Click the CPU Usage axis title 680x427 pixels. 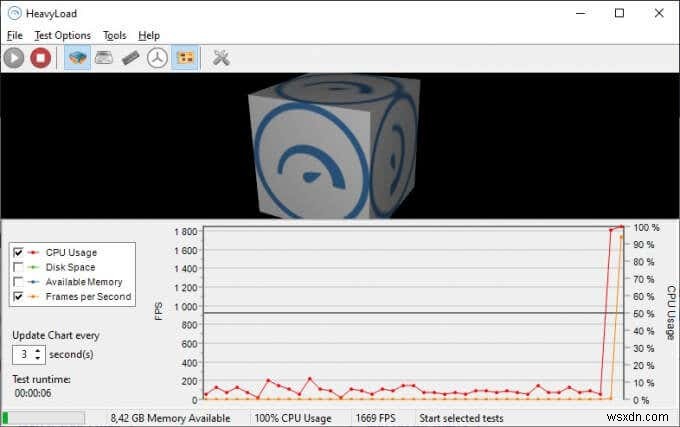[x=671, y=313]
